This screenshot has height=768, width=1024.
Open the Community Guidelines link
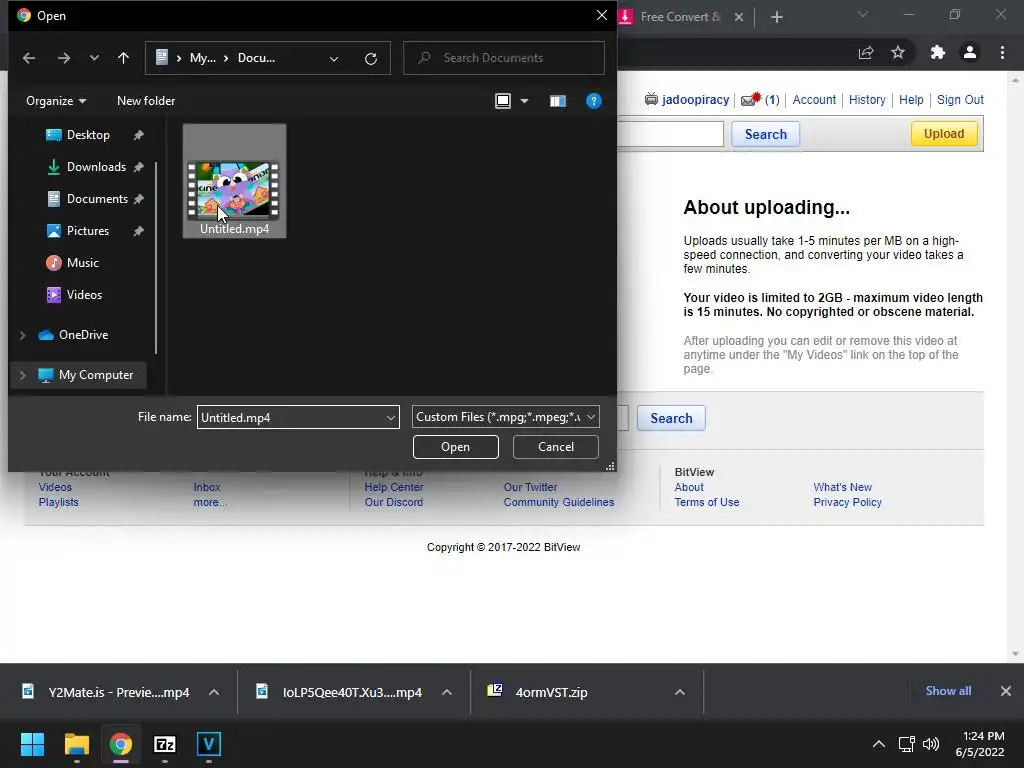(558, 502)
